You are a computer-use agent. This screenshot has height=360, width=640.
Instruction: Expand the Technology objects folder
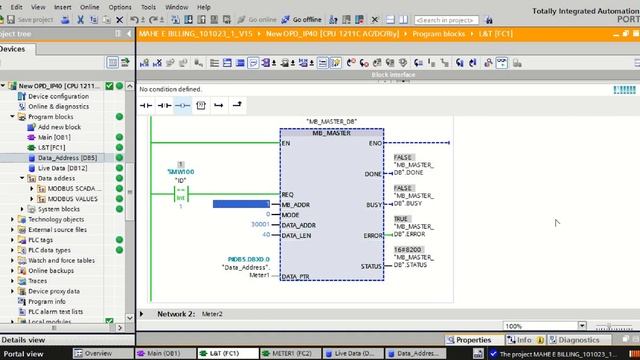[13, 219]
